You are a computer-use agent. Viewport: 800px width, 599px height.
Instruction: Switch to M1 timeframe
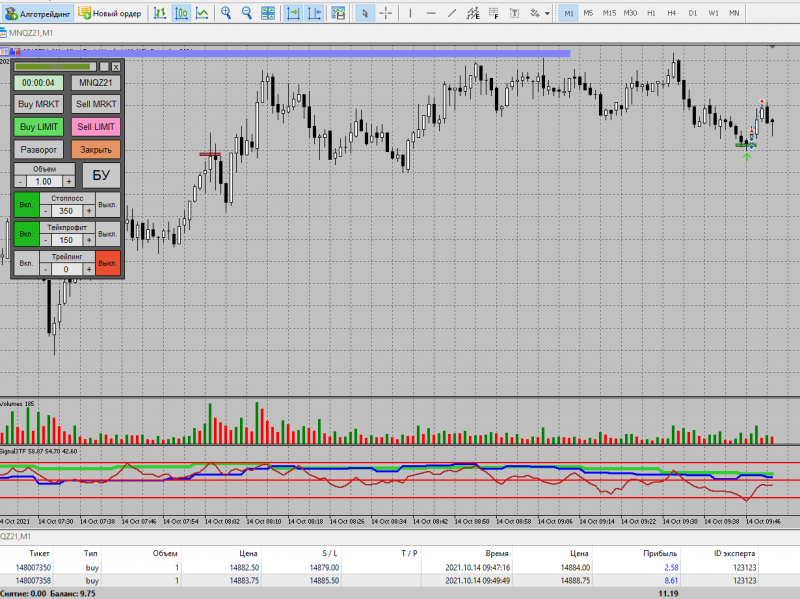tap(568, 13)
